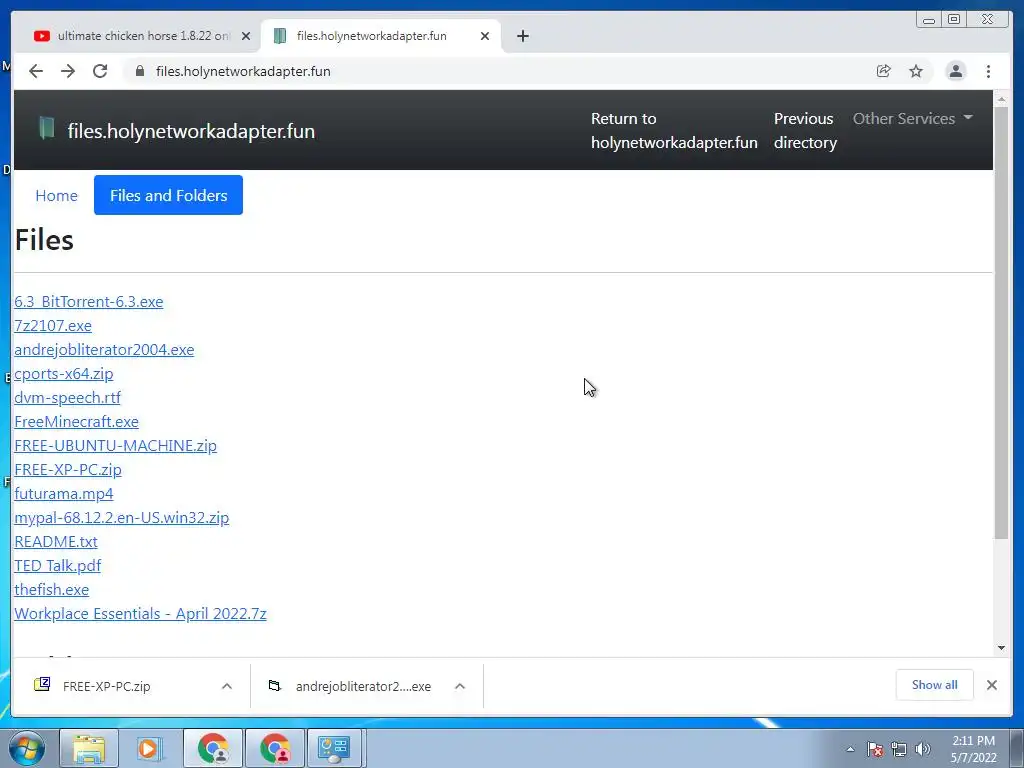This screenshot has width=1024, height=768.
Task: Download cports-x64.zip
Action: (64, 374)
